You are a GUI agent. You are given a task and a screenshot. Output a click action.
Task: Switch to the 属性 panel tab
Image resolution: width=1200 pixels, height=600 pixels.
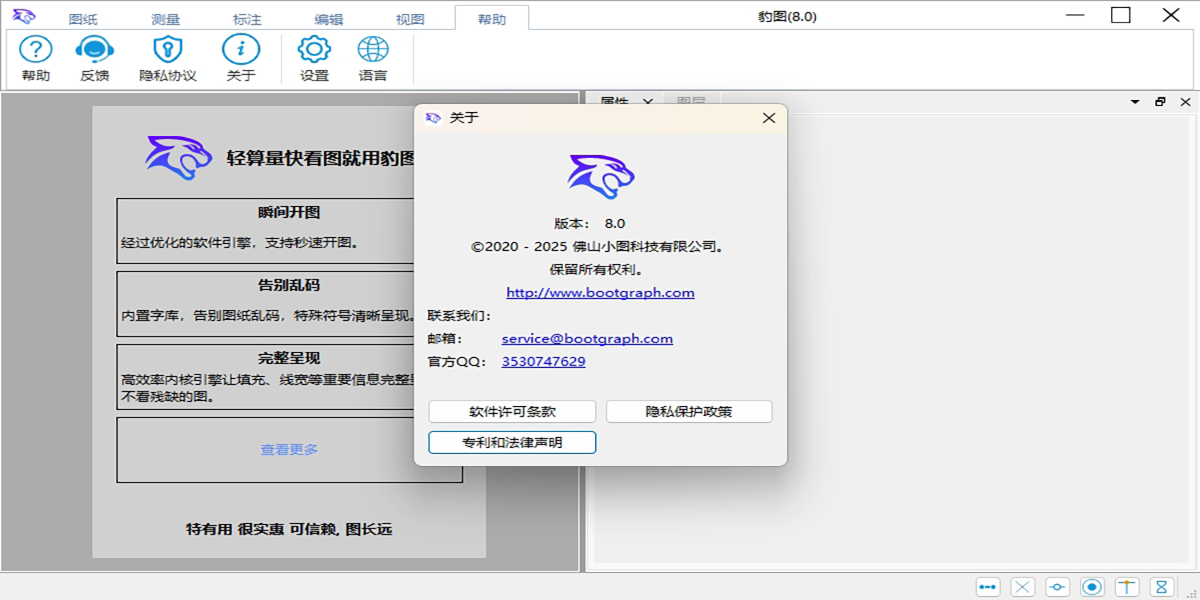pyautogui.click(x=614, y=102)
